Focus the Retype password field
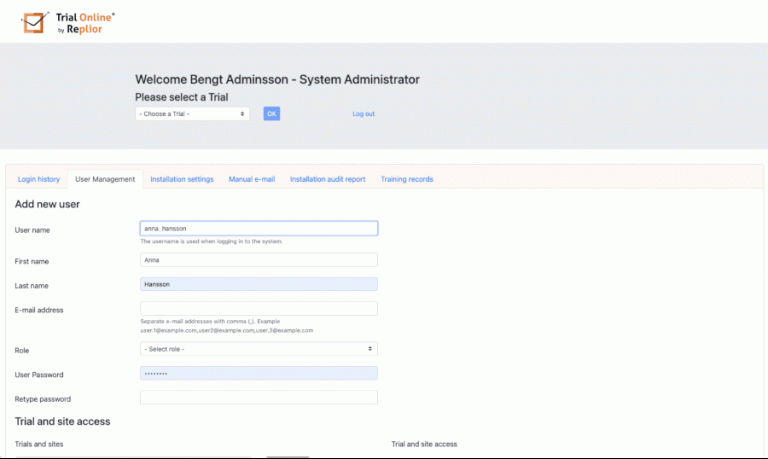768x459 pixels. pyautogui.click(x=258, y=398)
